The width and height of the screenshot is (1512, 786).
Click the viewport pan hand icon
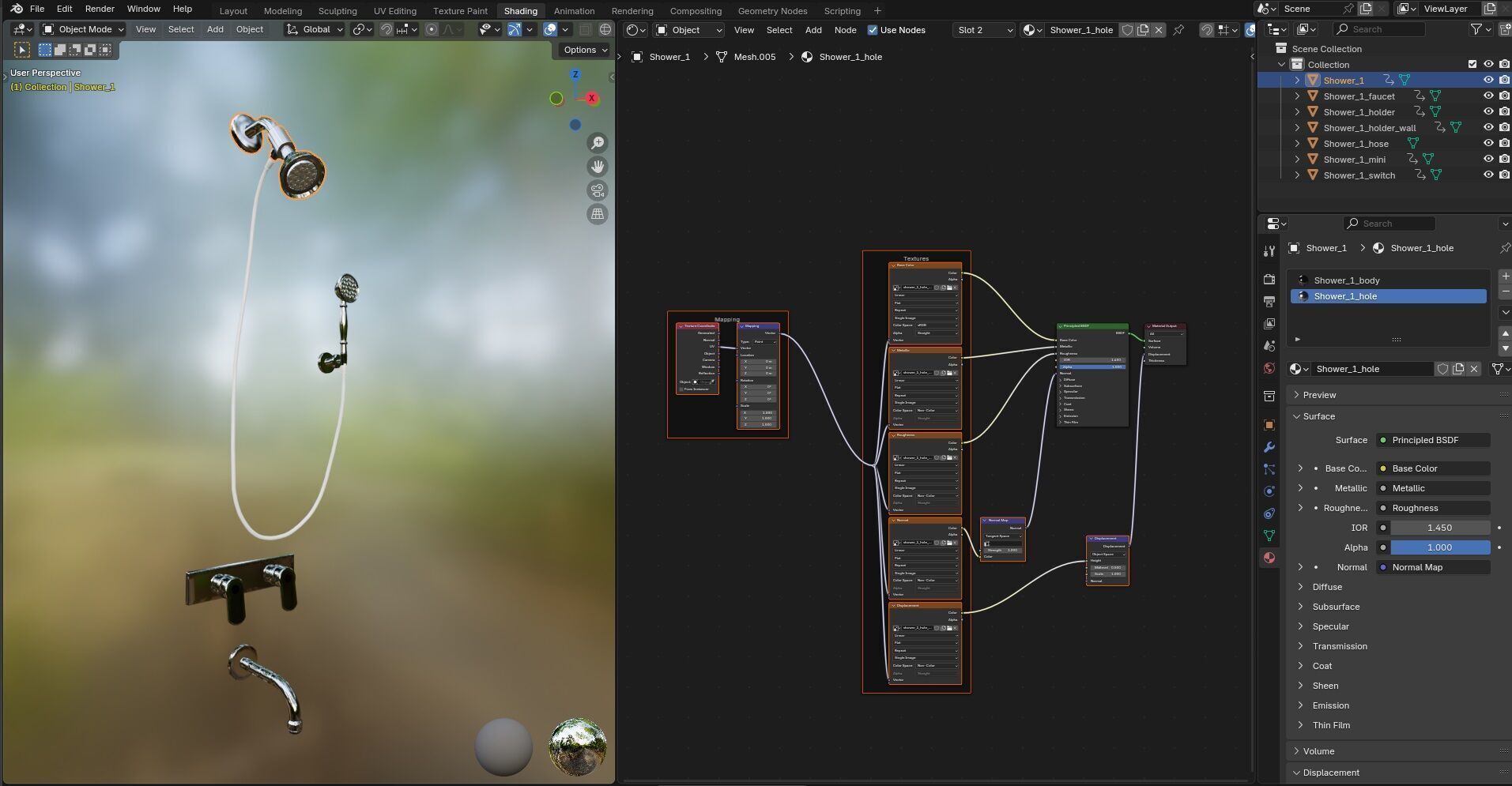click(598, 167)
